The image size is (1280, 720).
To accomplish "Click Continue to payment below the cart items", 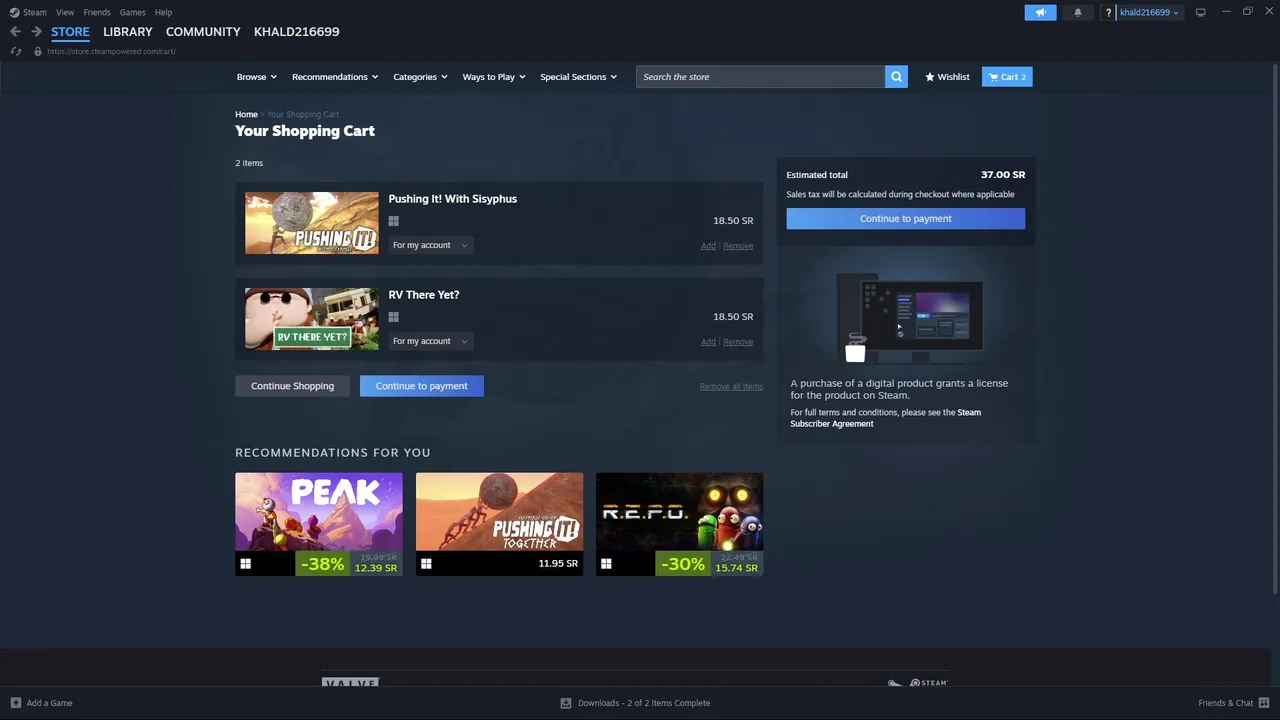I will click(x=422, y=386).
